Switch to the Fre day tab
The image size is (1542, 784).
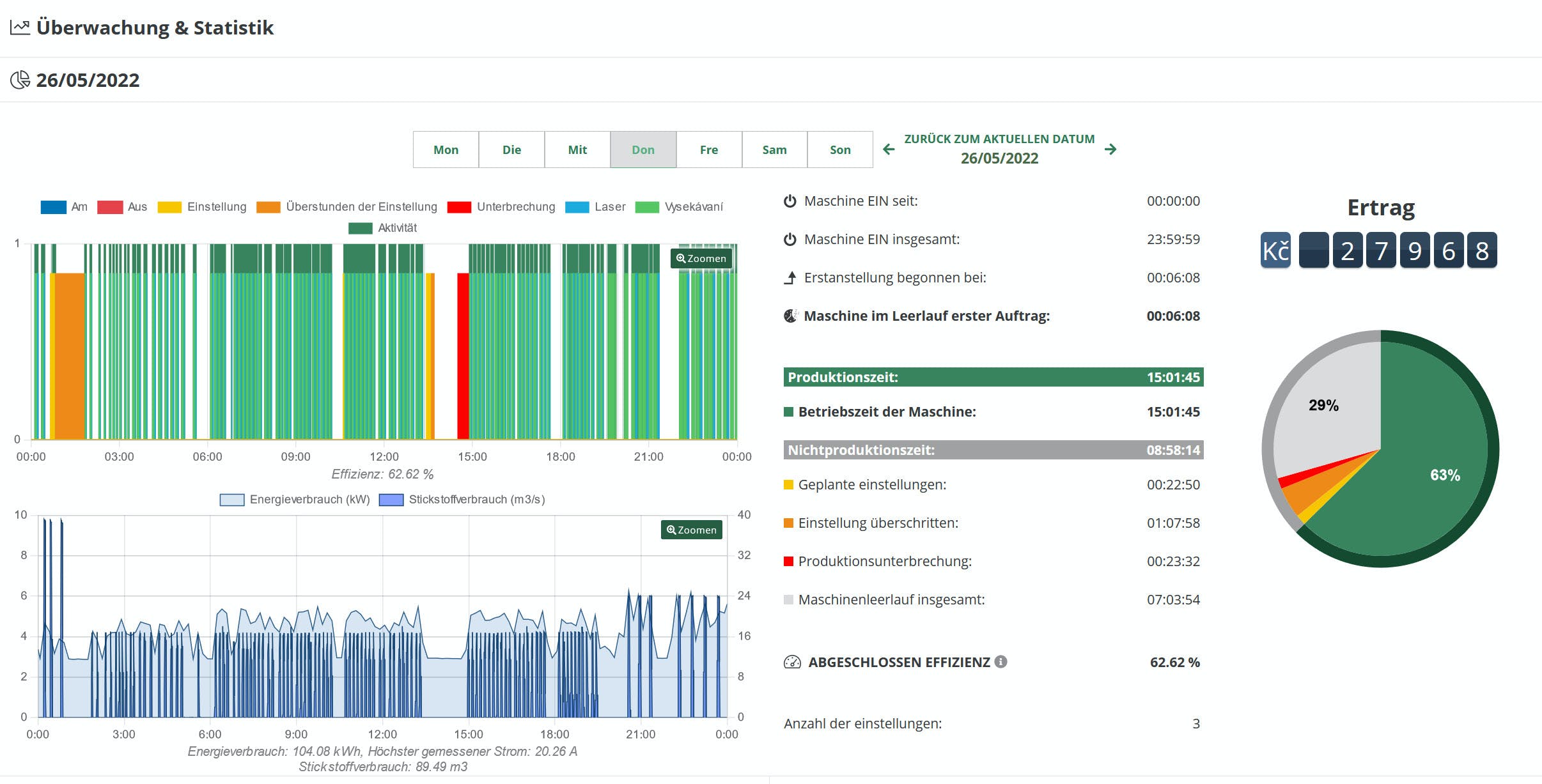coord(709,150)
